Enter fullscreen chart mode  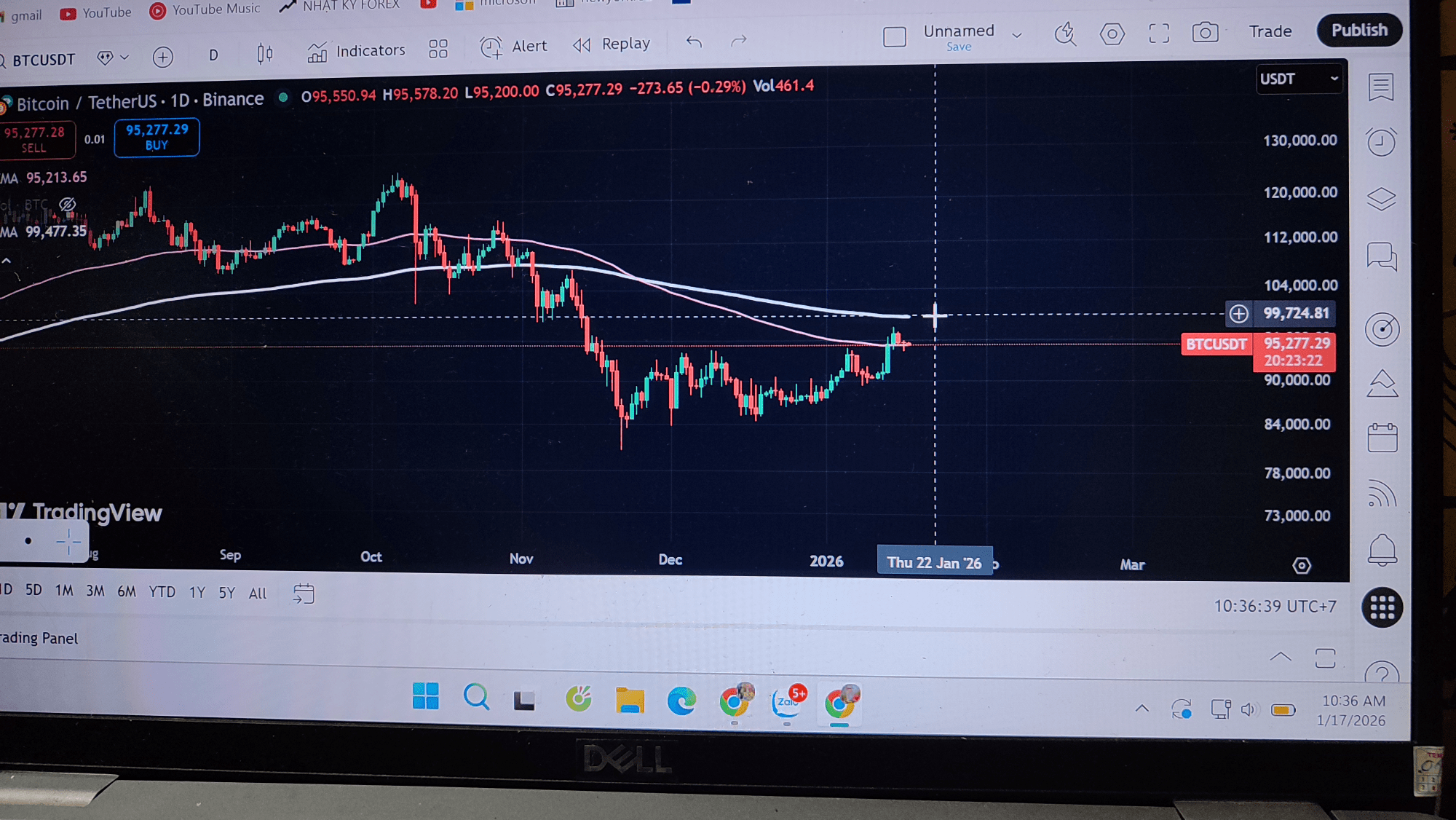point(1159,33)
